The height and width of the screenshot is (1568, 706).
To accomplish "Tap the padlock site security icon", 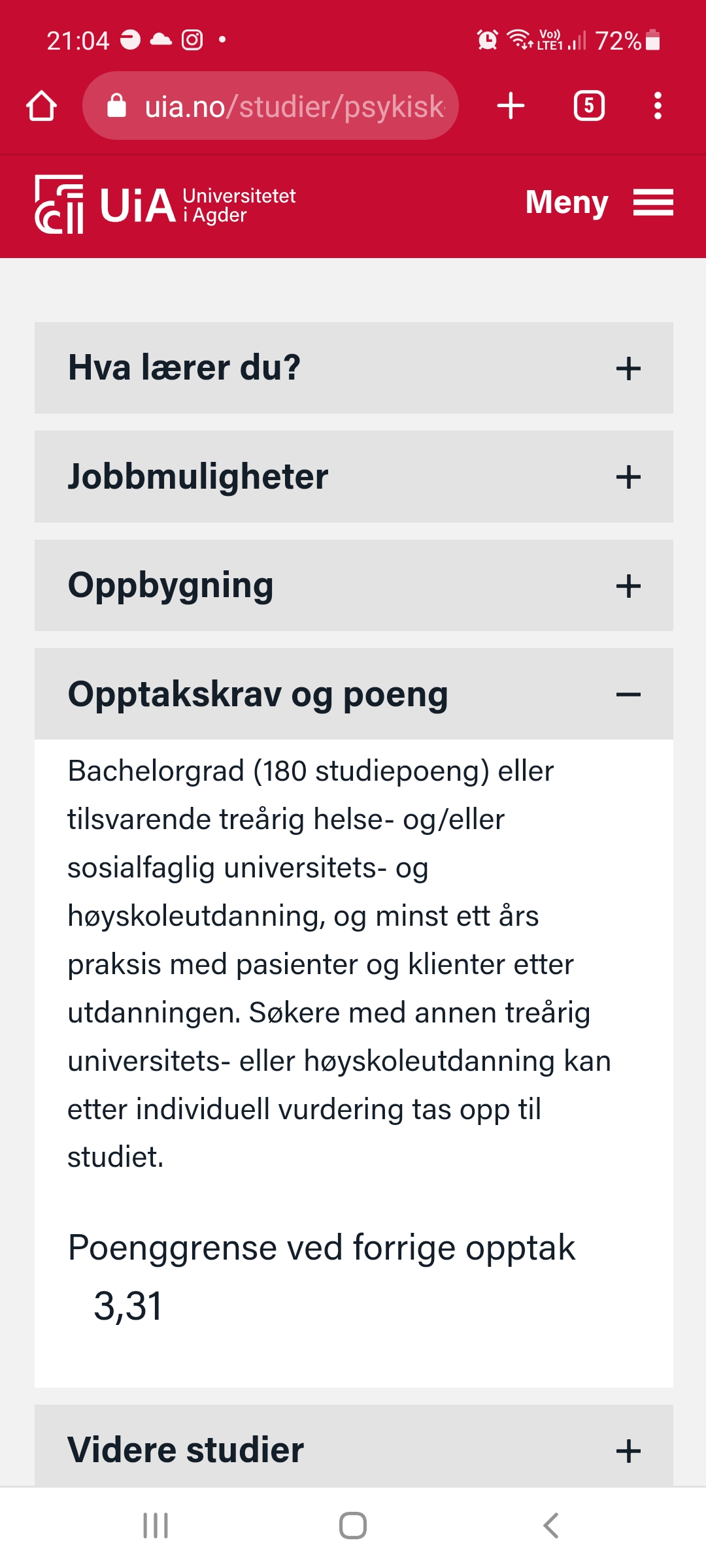I will [116, 106].
